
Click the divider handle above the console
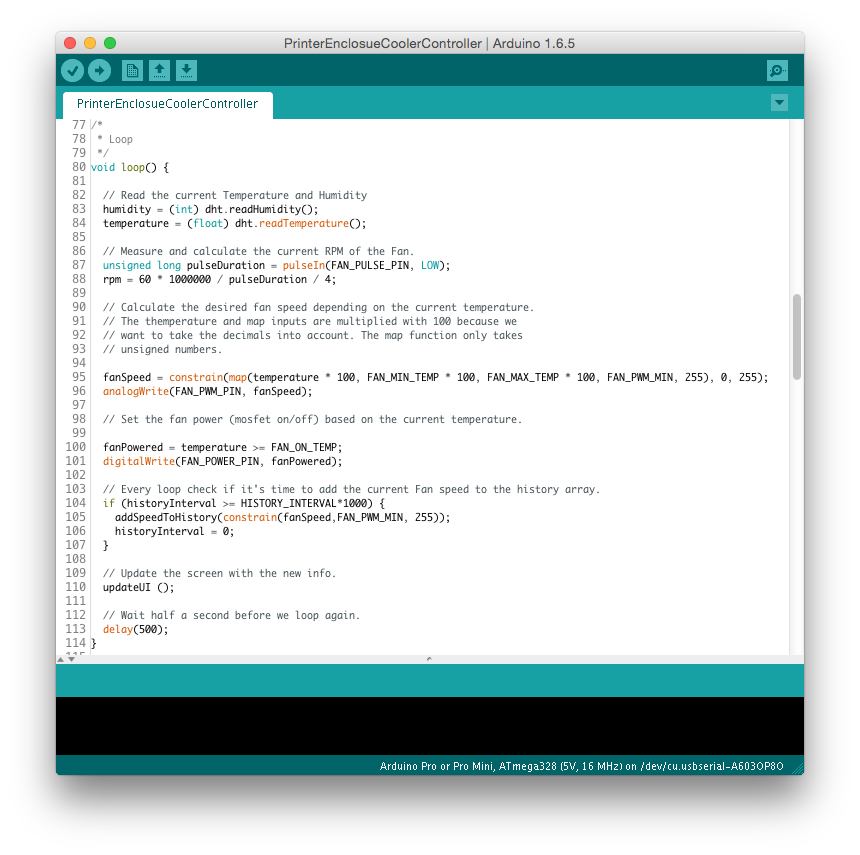click(429, 659)
